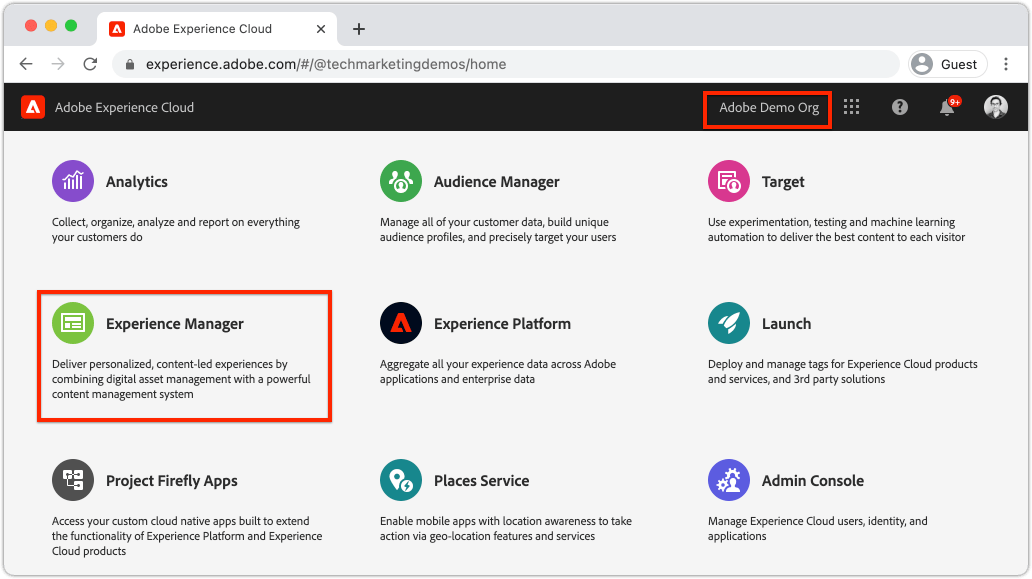This screenshot has width=1032, height=579.
Task: Open the Places Service application
Action: [481, 481]
